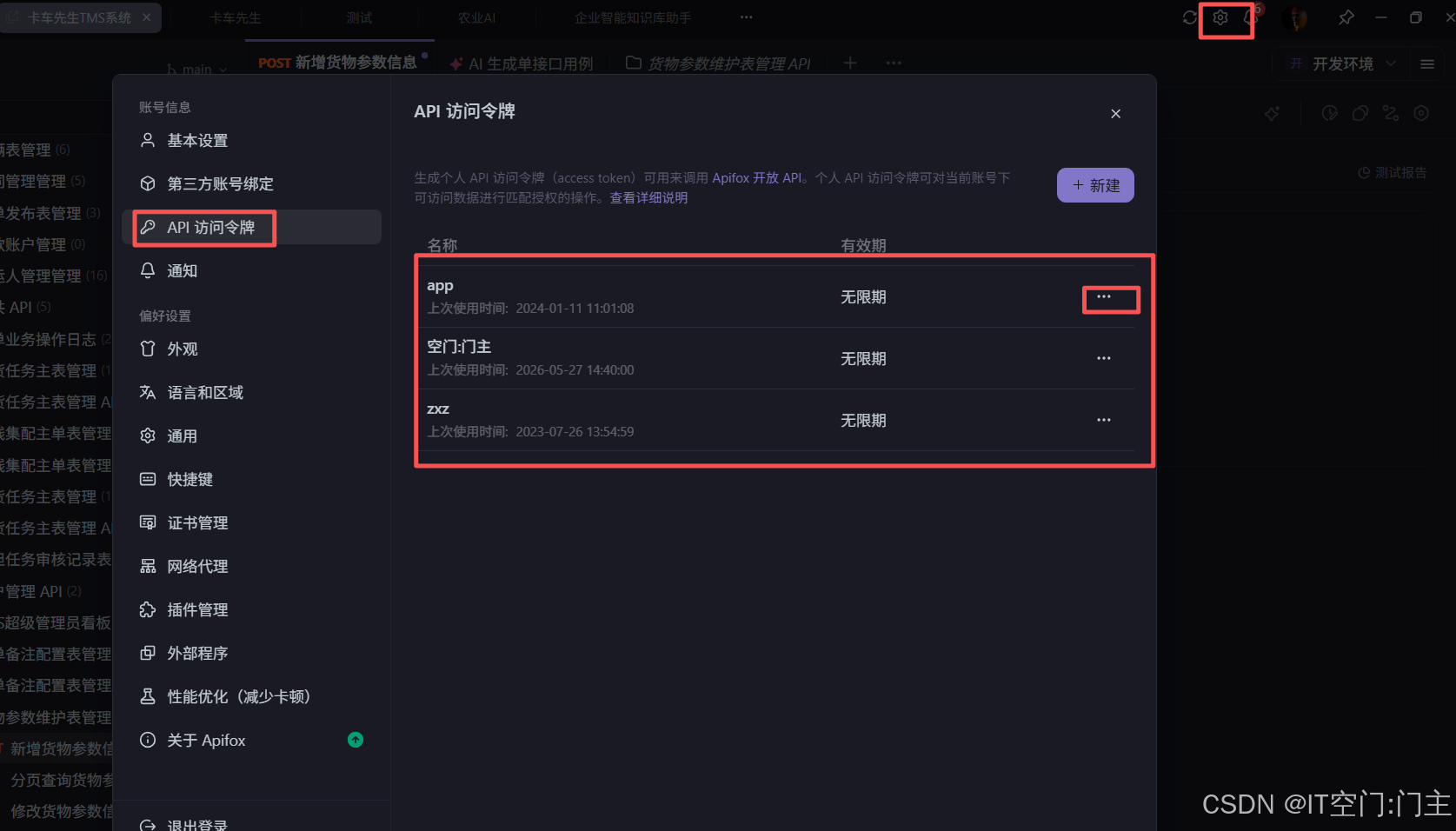Switch to 货物参数维护表管理 API tab
This screenshot has height=831, width=1456.
pyautogui.click(x=718, y=63)
